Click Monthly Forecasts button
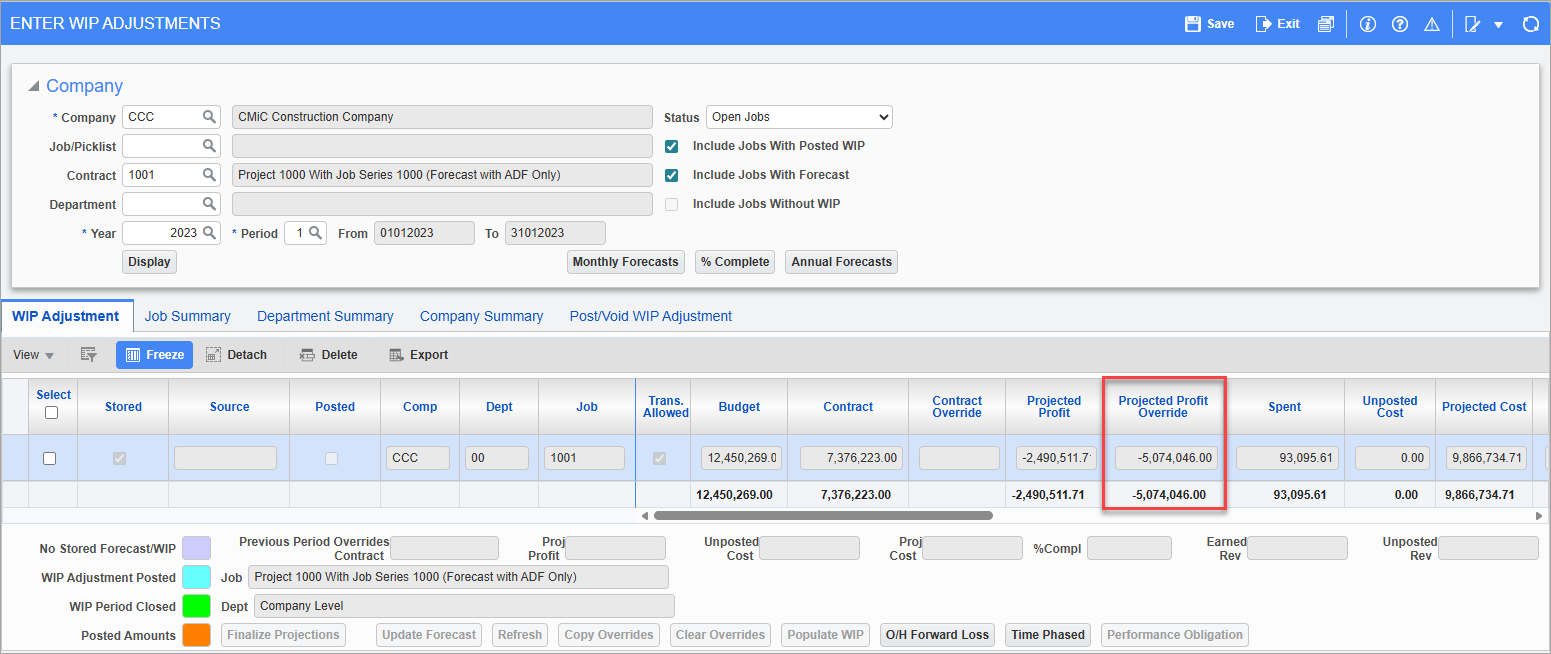1551x654 pixels. 625,262
